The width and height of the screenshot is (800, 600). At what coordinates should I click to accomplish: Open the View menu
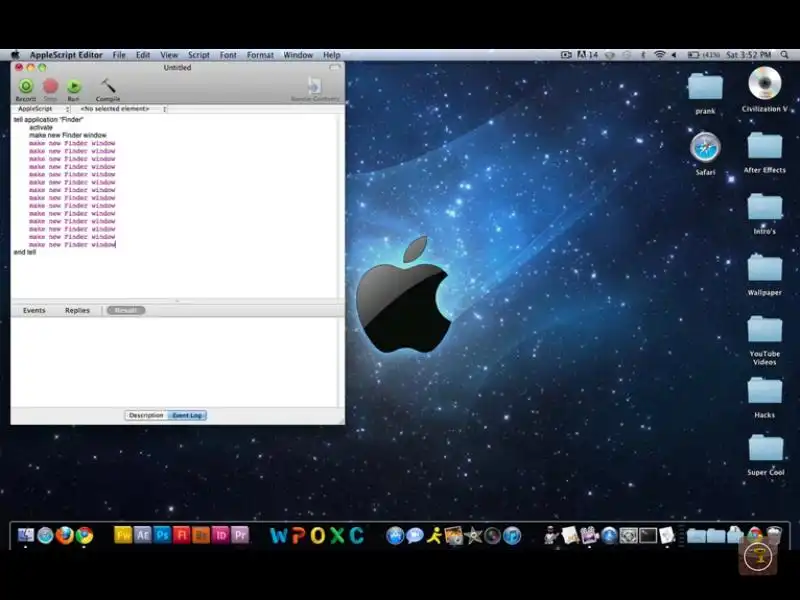pyautogui.click(x=169, y=55)
